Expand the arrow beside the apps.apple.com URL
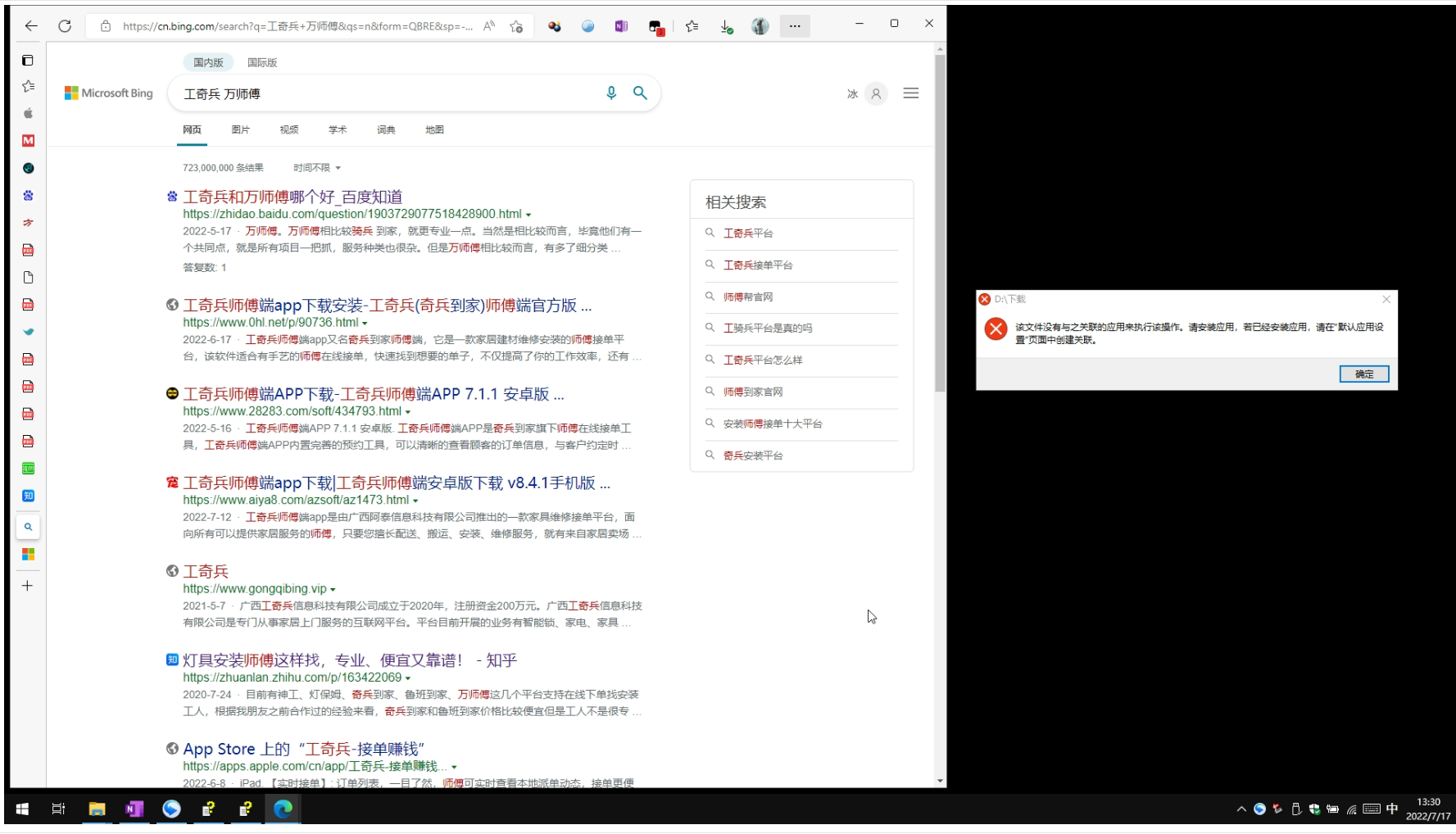The width and height of the screenshot is (1456, 834). coord(454,768)
